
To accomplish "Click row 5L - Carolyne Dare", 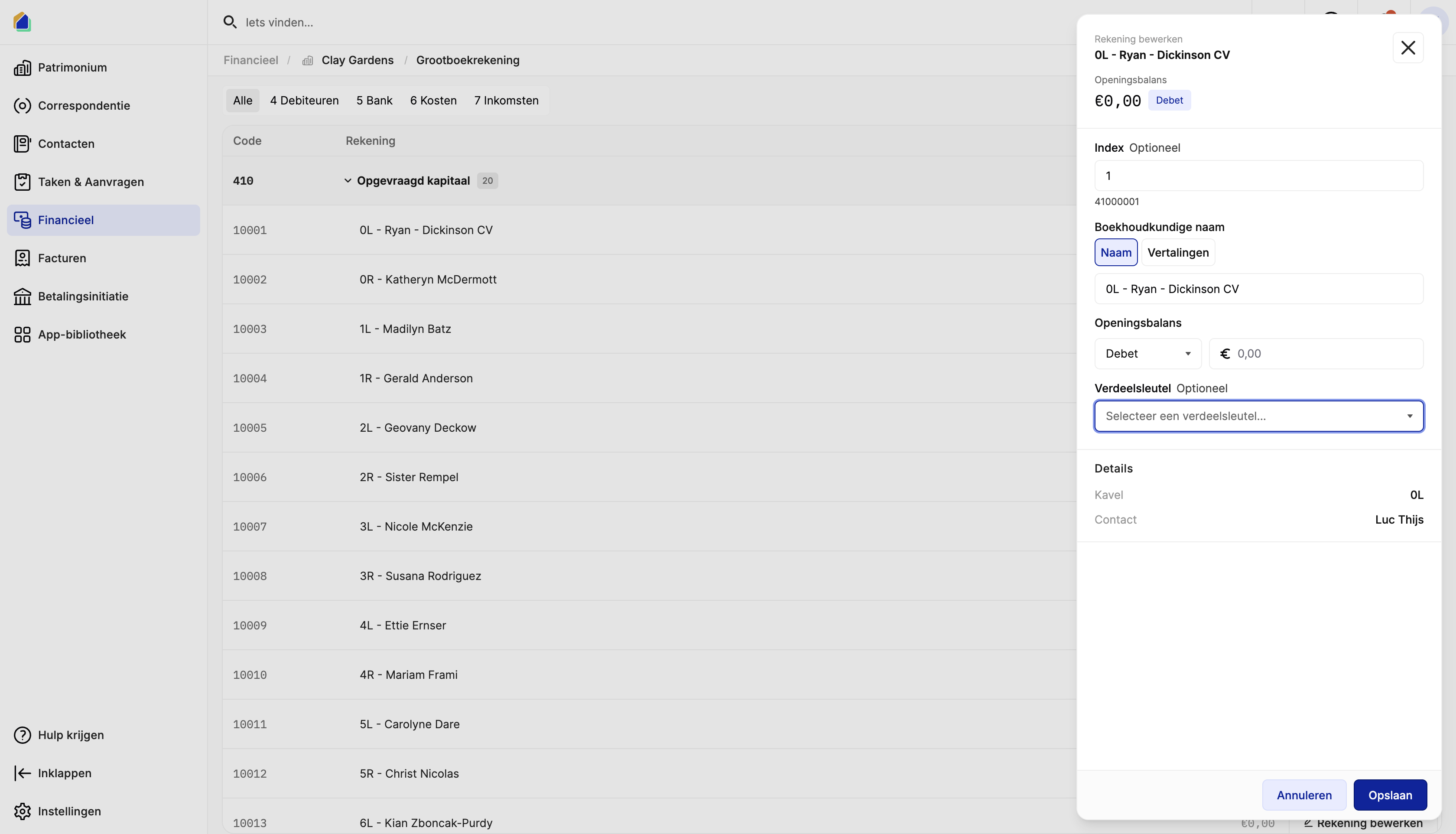I will tap(649, 725).
